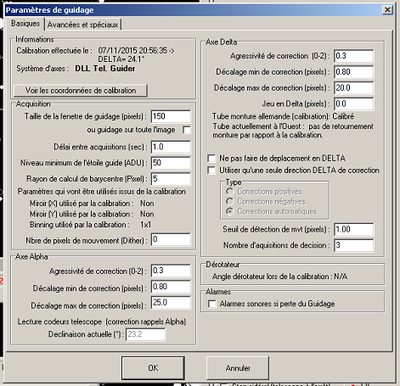The image size is (400, 386).
Task: Toggle Utiliser qu'une seule direction DELTA checkbox
Action: point(211,170)
